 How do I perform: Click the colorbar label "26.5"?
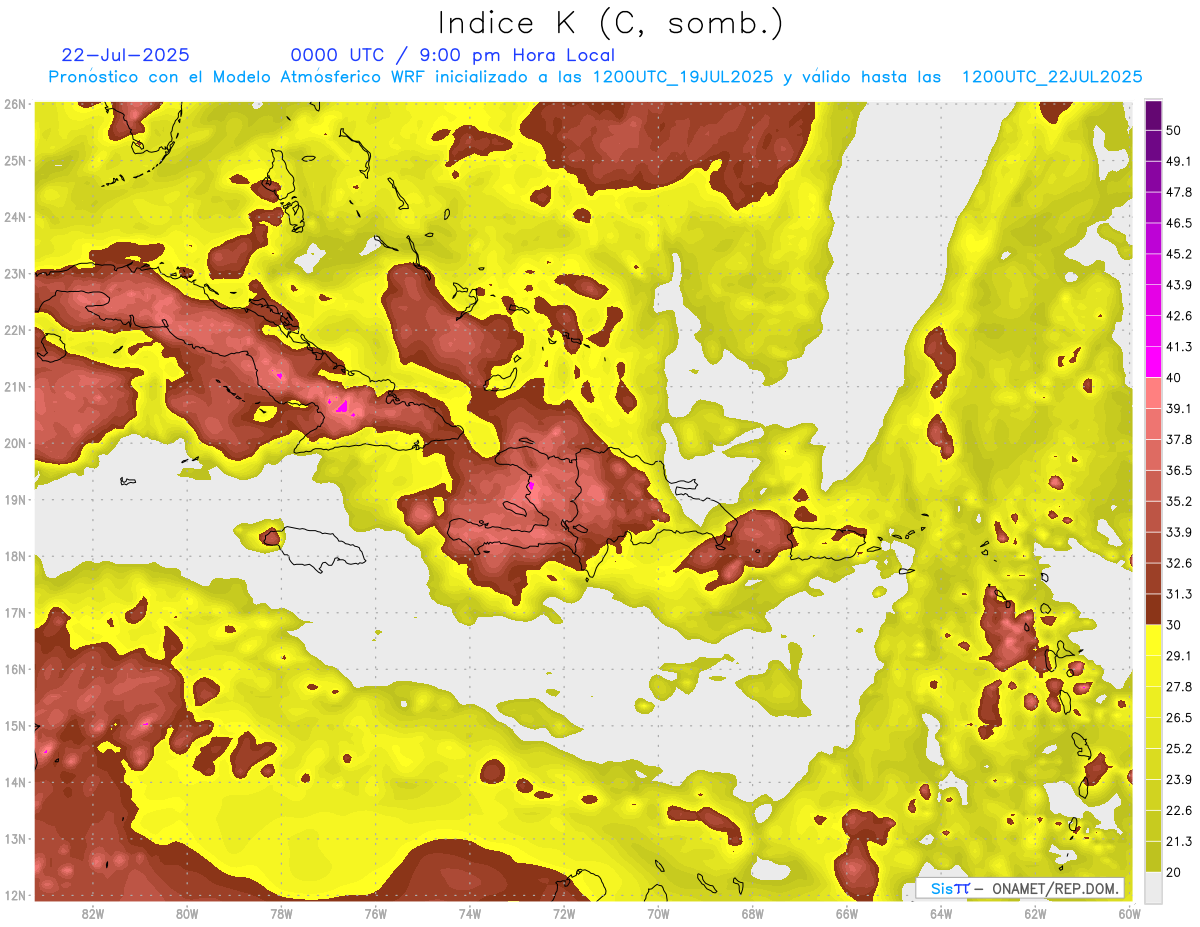click(x=1179, y=718)
